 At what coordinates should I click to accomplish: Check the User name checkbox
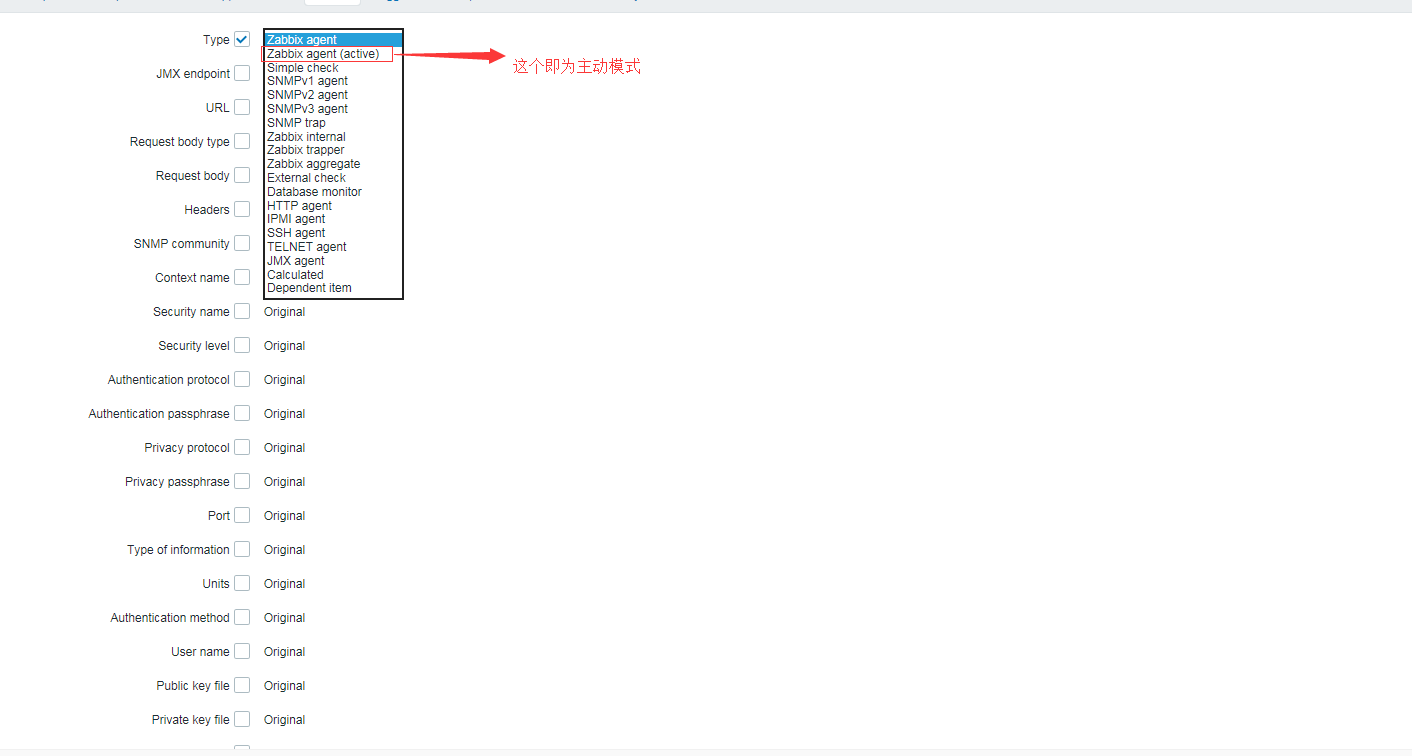pos(242,651)
